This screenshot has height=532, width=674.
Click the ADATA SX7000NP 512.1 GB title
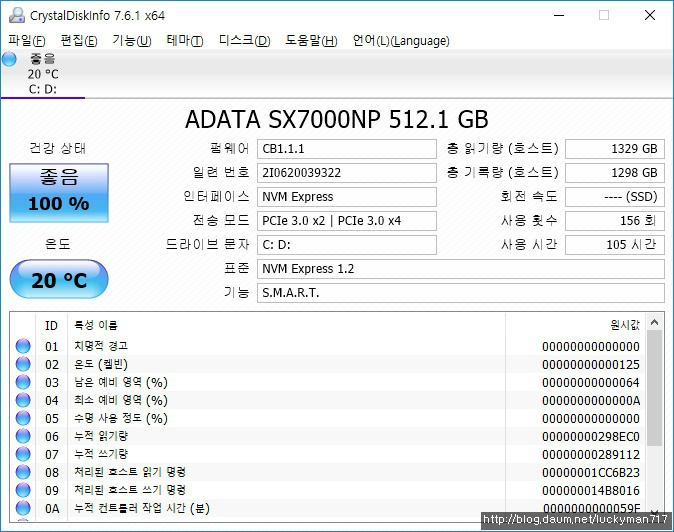click(x=337, y=119)
